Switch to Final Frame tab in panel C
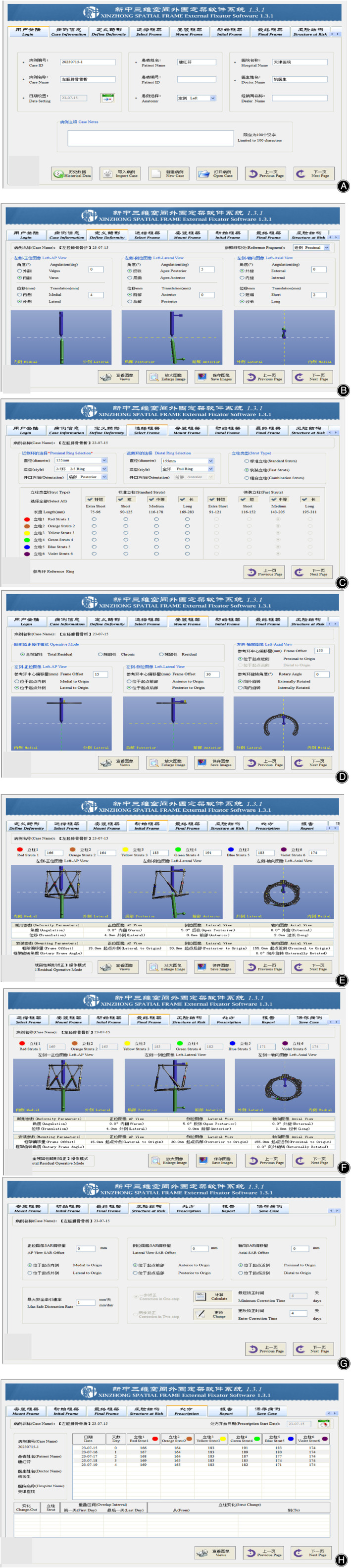 [268, 430]
